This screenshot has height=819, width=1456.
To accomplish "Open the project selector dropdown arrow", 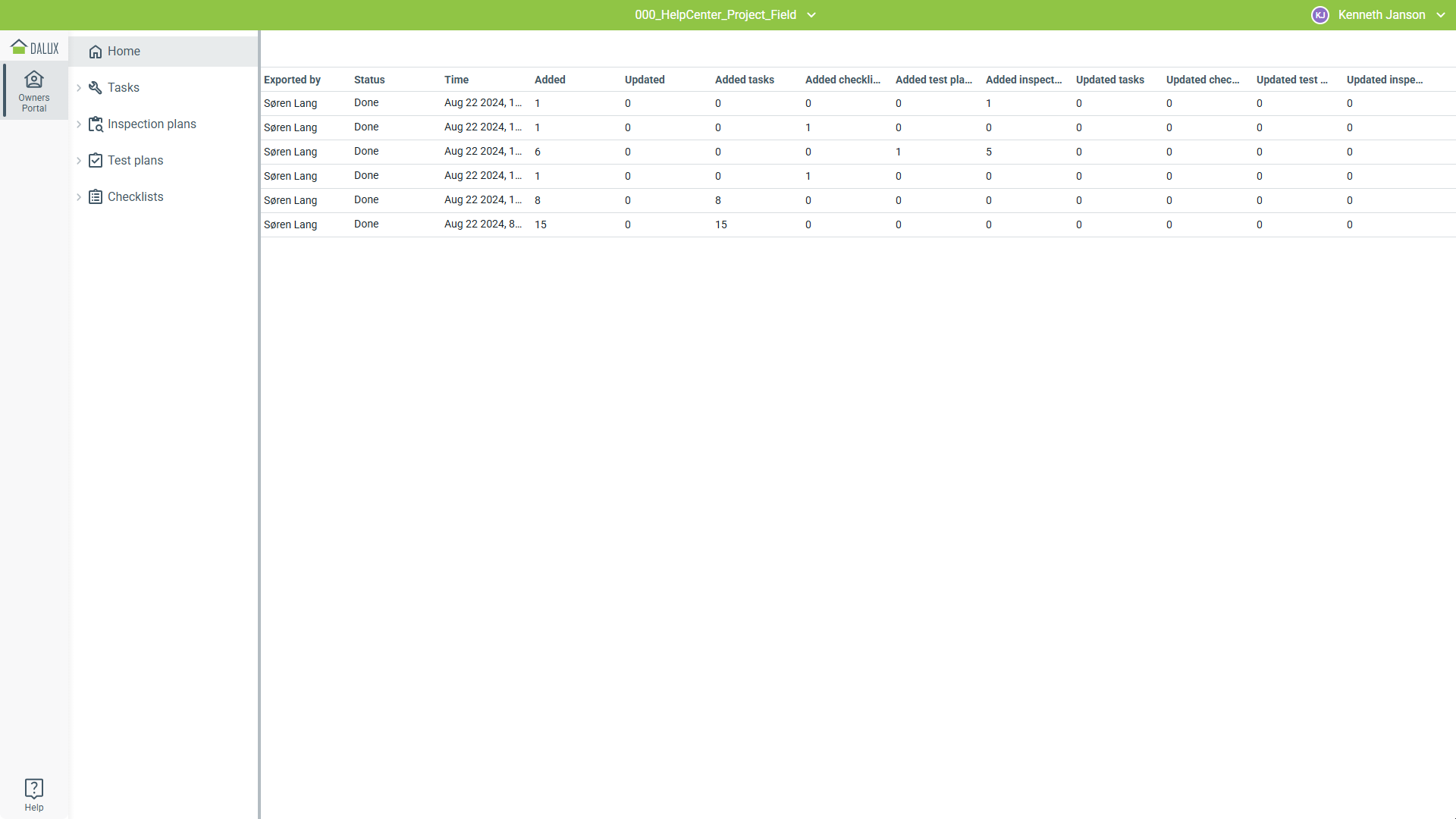I will [x=811, y=15].
